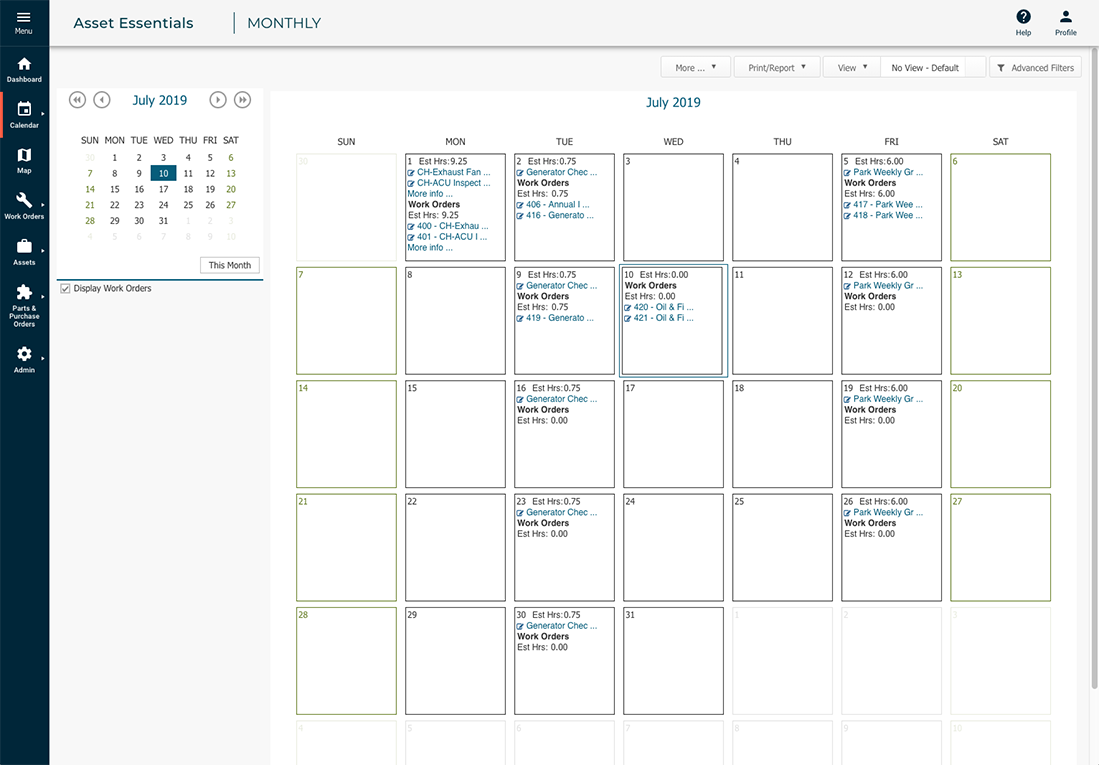
Task: Expand Assets submenu arrow in sidebar
Action: (43, 250)
